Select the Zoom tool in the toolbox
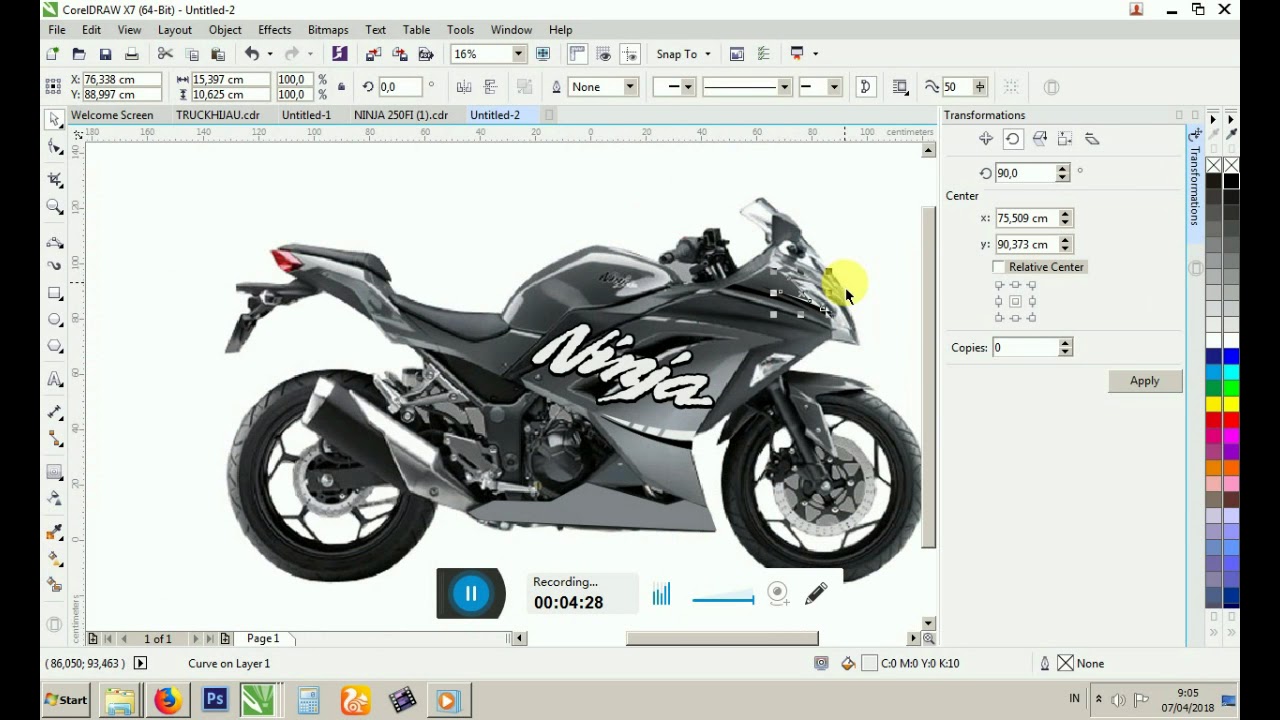The image size is (1280, 720). 54,207
